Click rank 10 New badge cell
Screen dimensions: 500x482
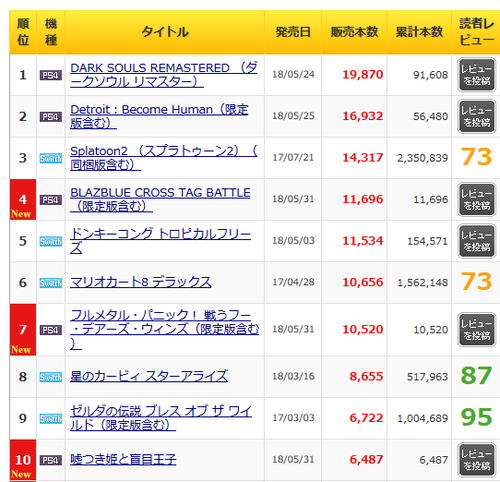point(23,460)
